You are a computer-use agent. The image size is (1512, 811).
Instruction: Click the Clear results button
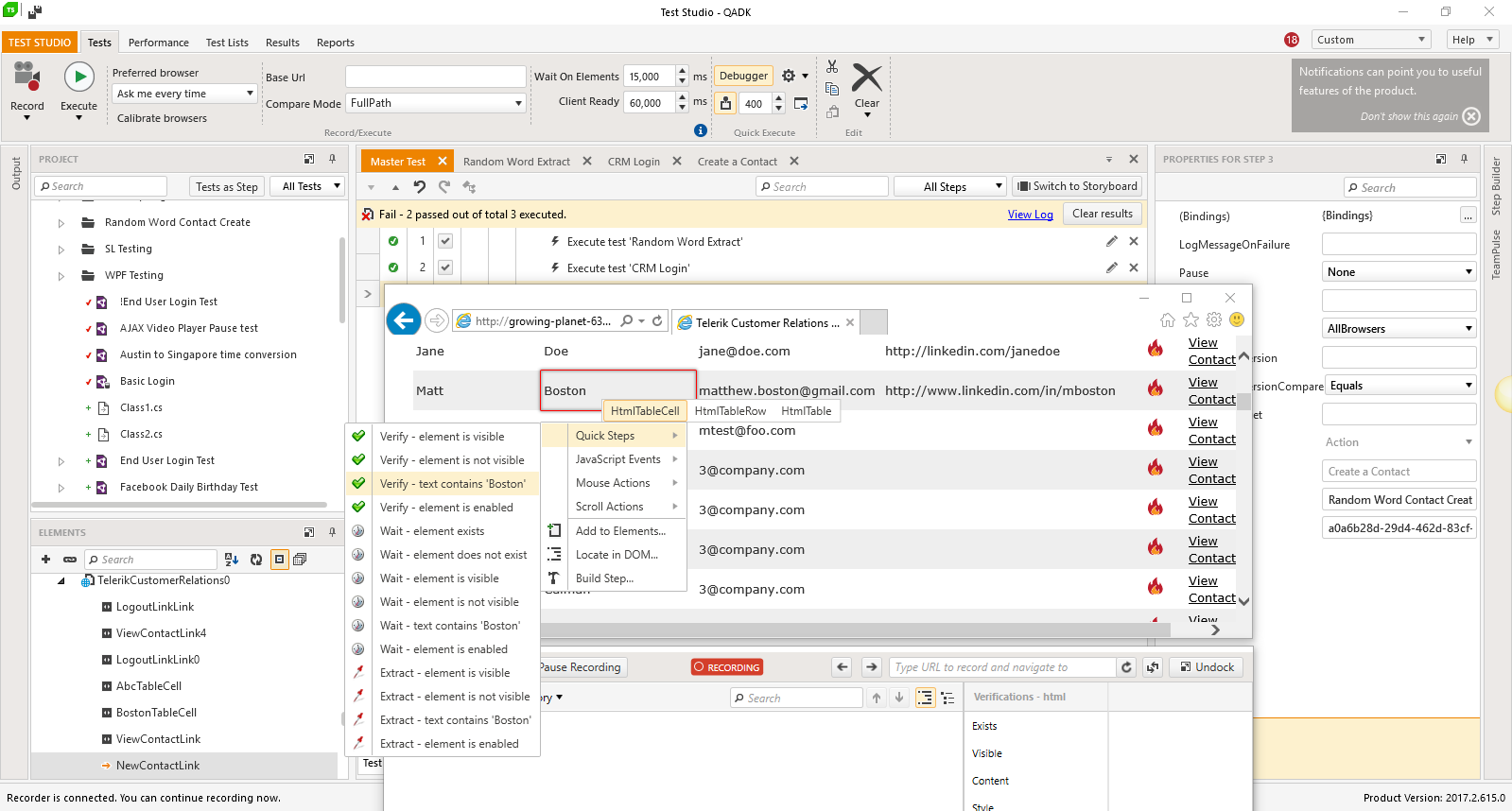click(x=1103, y=214)
